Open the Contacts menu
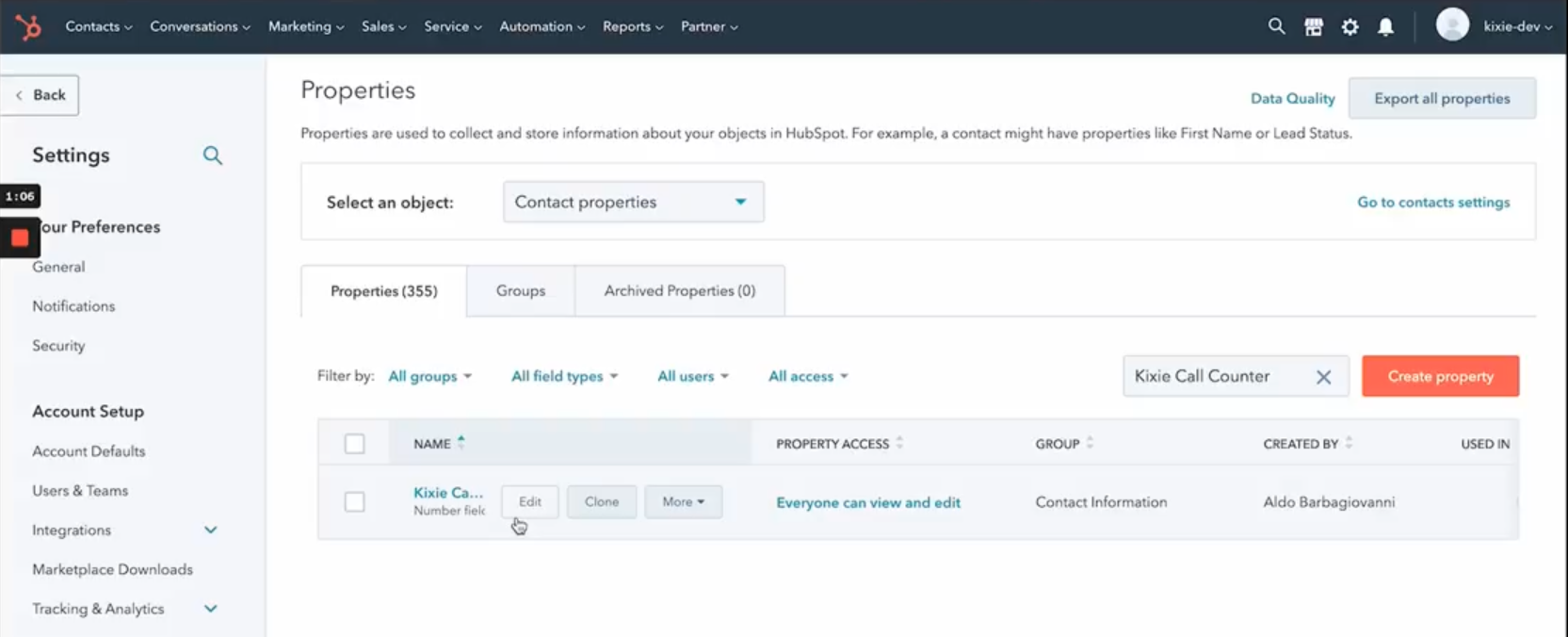The width and height of the screenshot is (1568, 637). [99, 26]
